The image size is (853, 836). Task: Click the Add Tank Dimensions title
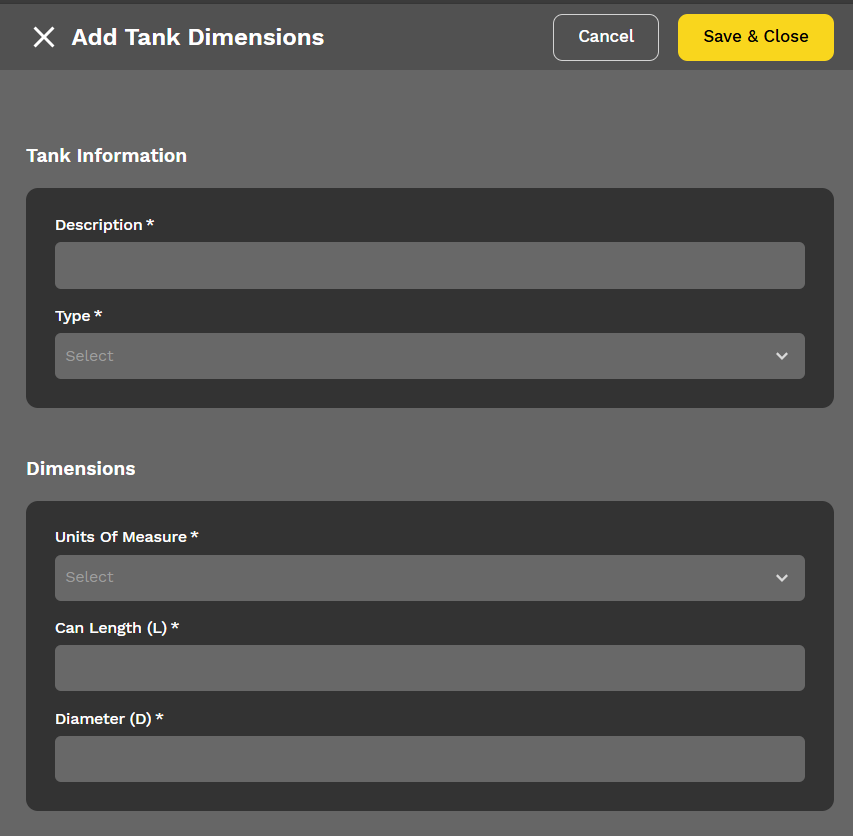point(197,37)
